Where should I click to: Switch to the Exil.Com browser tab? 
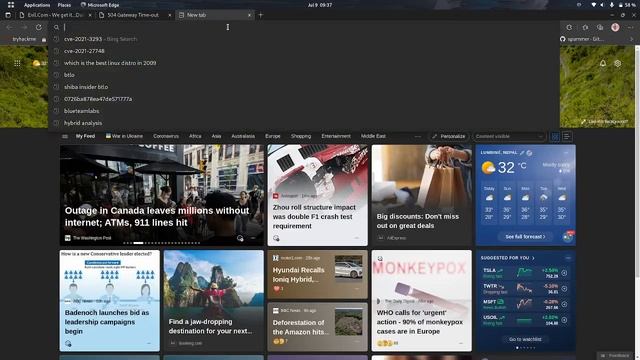[x=55, y=15]
